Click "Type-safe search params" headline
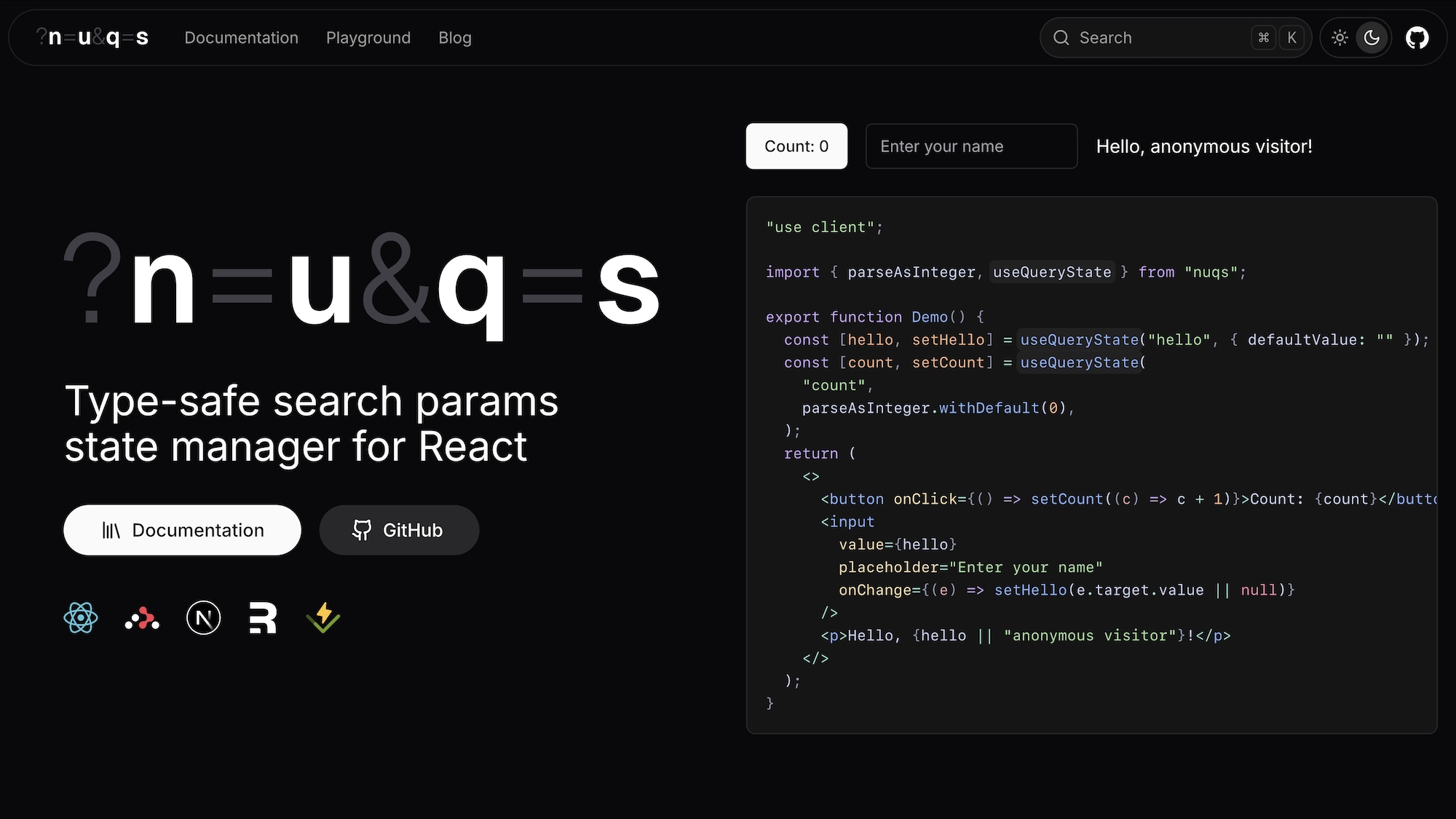The width and height of the screenshot is (1456, 819). coord(312,401)
